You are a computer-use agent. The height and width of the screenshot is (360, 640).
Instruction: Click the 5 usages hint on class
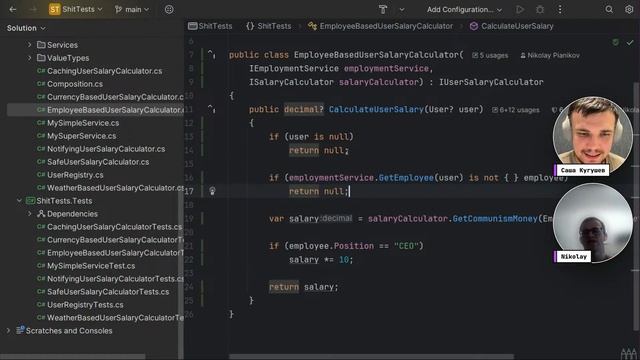click(490, 56)
